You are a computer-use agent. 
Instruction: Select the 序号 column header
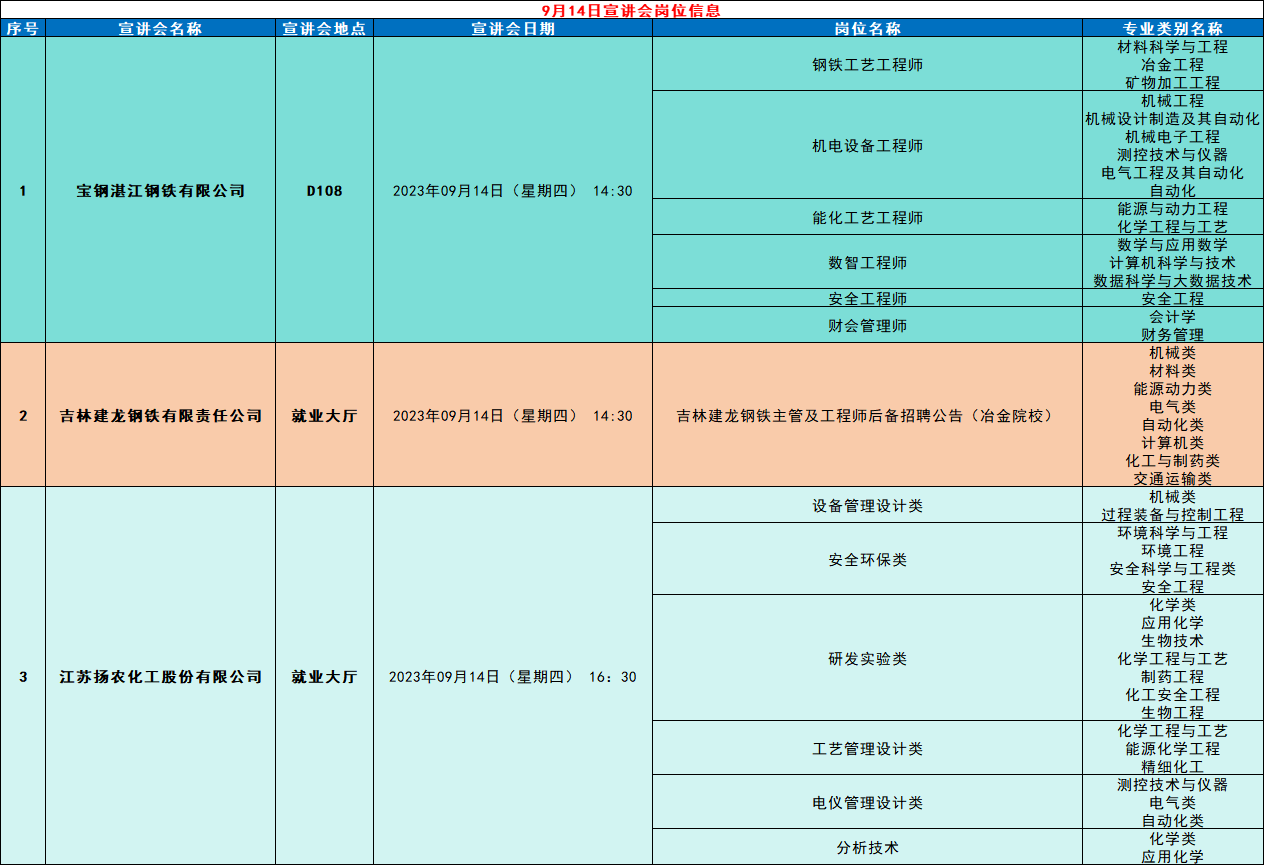tap(22, 29)
